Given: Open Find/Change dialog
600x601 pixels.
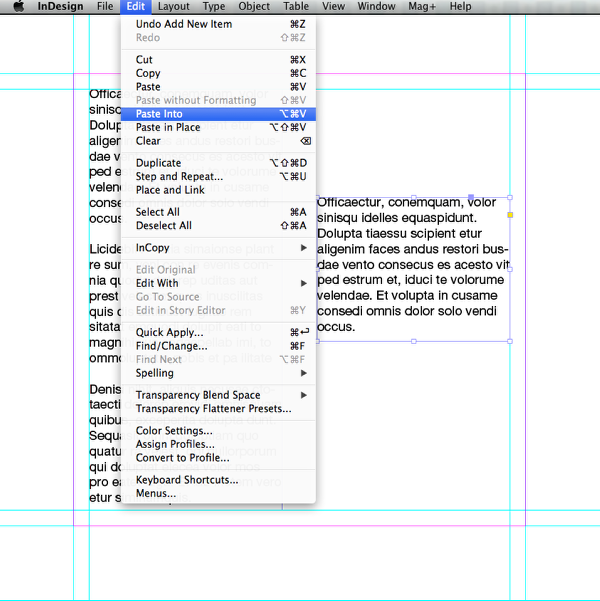Looking at the screenshot, I should pos(218,346).
